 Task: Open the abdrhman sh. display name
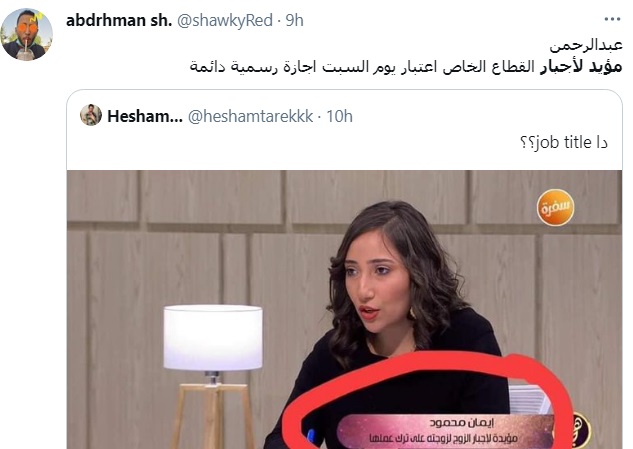point(119,20)
